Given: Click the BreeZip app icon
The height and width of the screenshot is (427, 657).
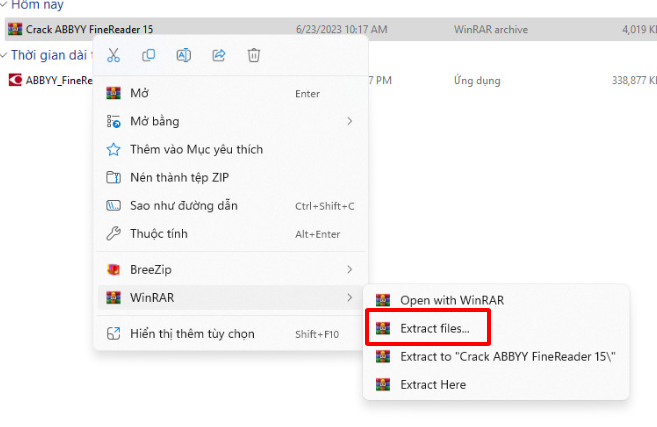Looking at the screenshot, I should coord(113,269).
